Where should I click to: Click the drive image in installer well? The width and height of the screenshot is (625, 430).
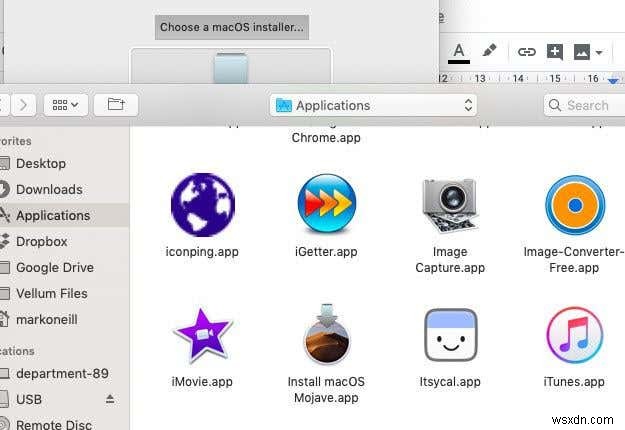coord(231,68)
